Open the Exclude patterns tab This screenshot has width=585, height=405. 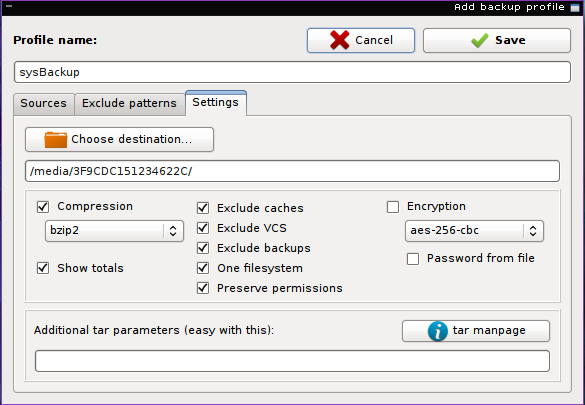129,104
